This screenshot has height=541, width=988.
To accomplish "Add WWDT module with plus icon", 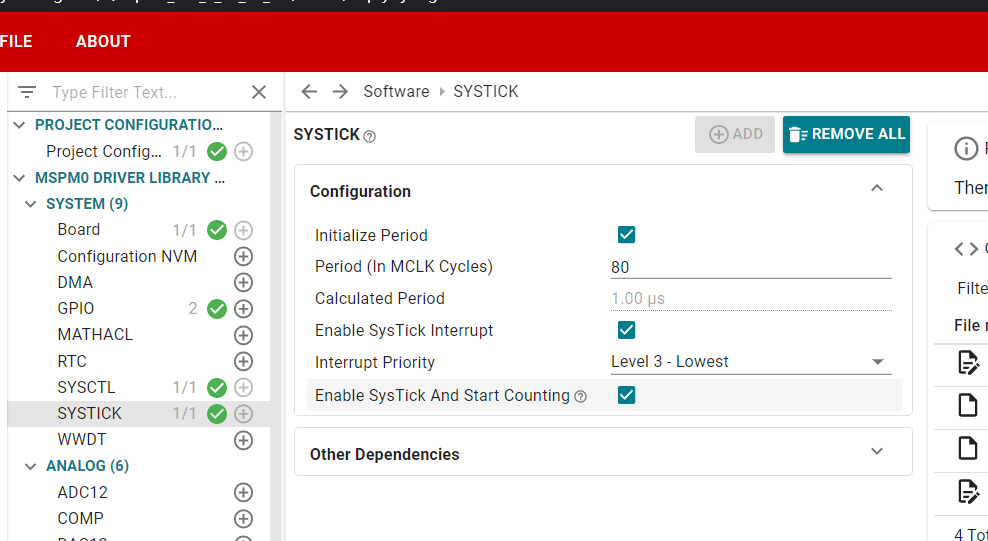I will 243,440.
